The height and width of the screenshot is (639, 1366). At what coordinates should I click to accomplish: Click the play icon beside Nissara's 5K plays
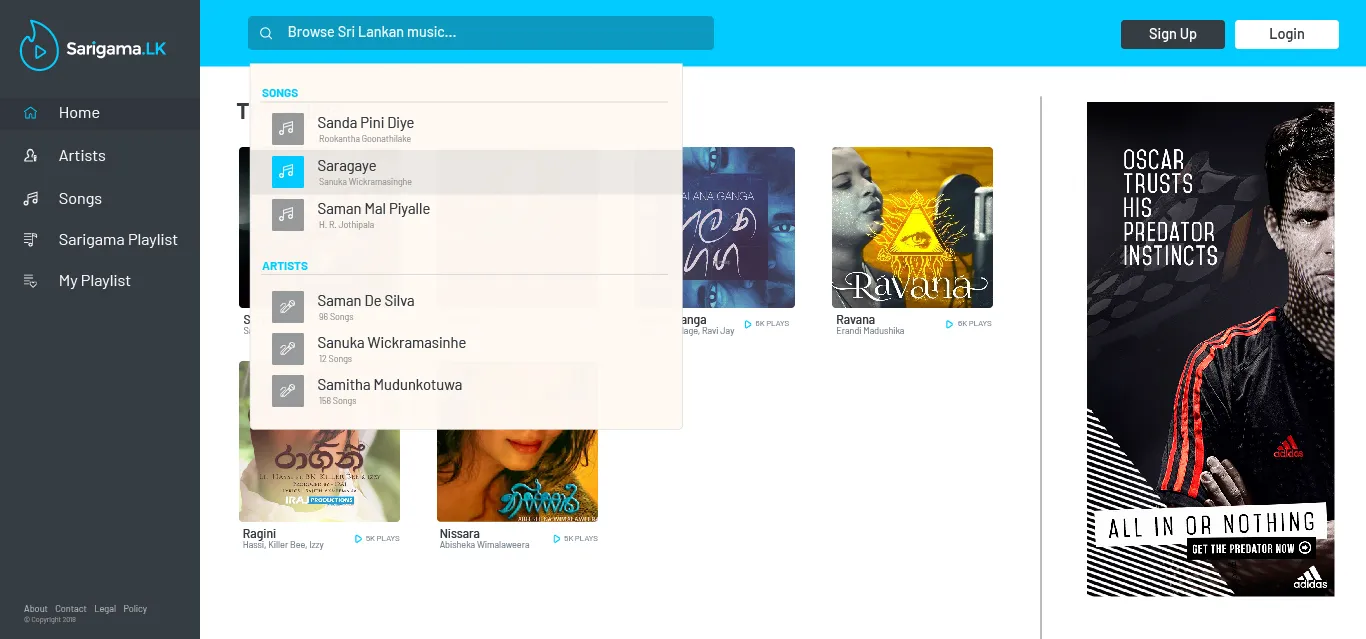pos(557,539)
